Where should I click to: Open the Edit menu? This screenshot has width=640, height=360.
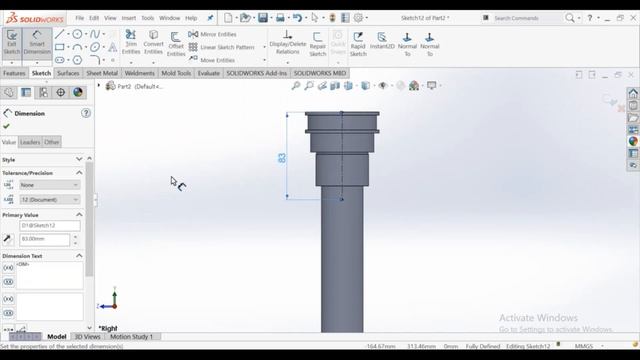click(94, 18)
